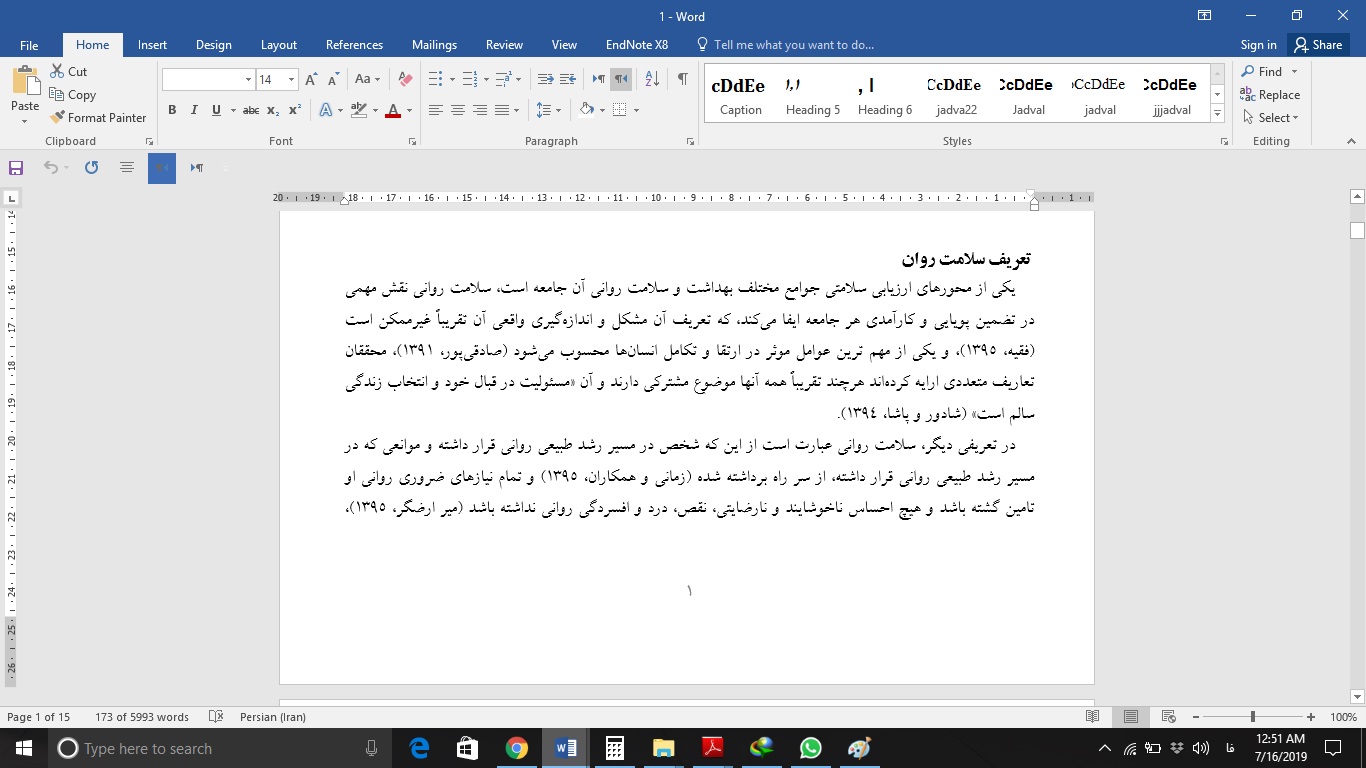Image resolution: width=1366 pixels, height=768 pixels.
Task: Apply the Heading 5 style
Action: coord(813,93)
